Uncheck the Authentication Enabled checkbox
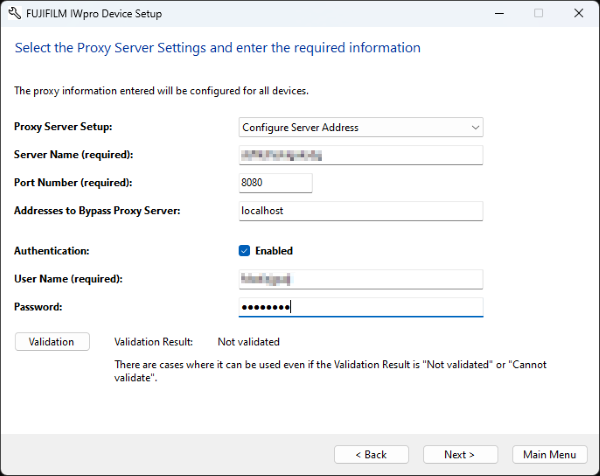The height and width of the screenshot is (476, 600). (244, 251)
